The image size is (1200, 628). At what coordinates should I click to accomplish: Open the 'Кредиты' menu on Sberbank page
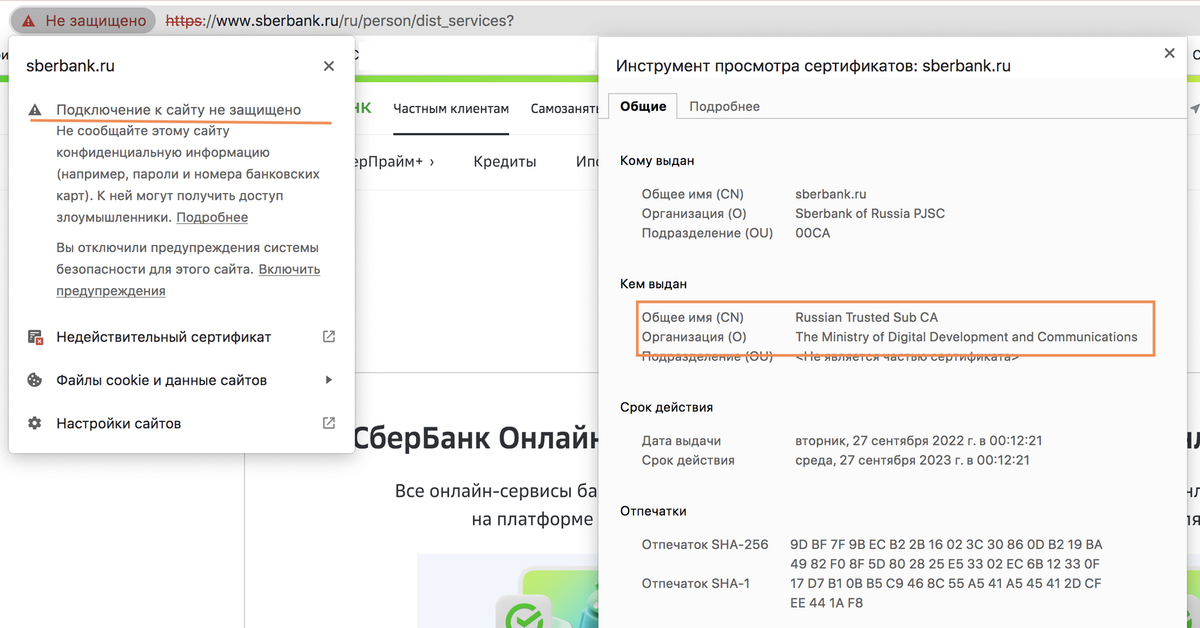click(x=505, y=161)
